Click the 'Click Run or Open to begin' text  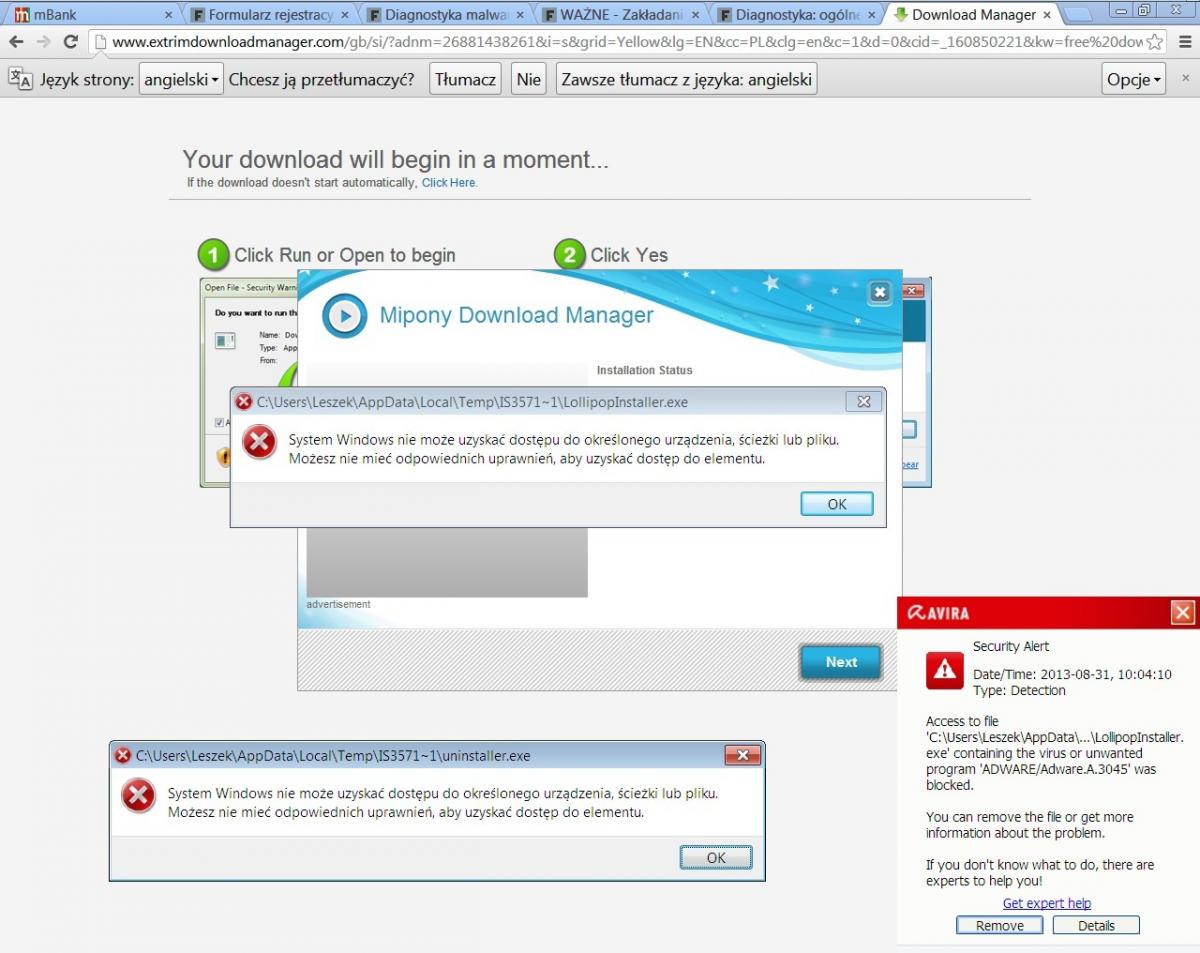[x=345, y=255]
